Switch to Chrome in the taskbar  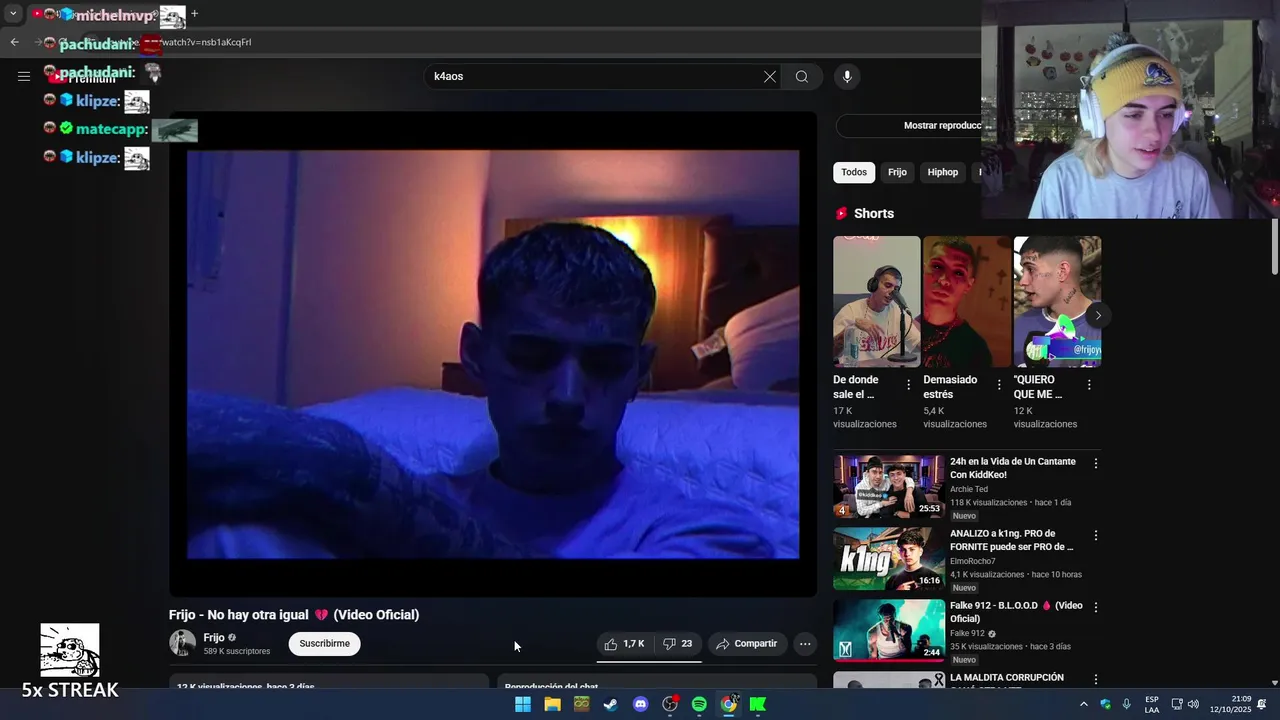click(729, 704)
